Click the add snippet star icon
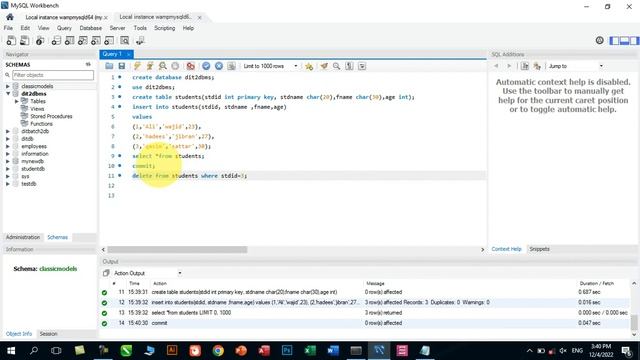The height and width of the screenshot is (360, 640). (x=309, y=66)
